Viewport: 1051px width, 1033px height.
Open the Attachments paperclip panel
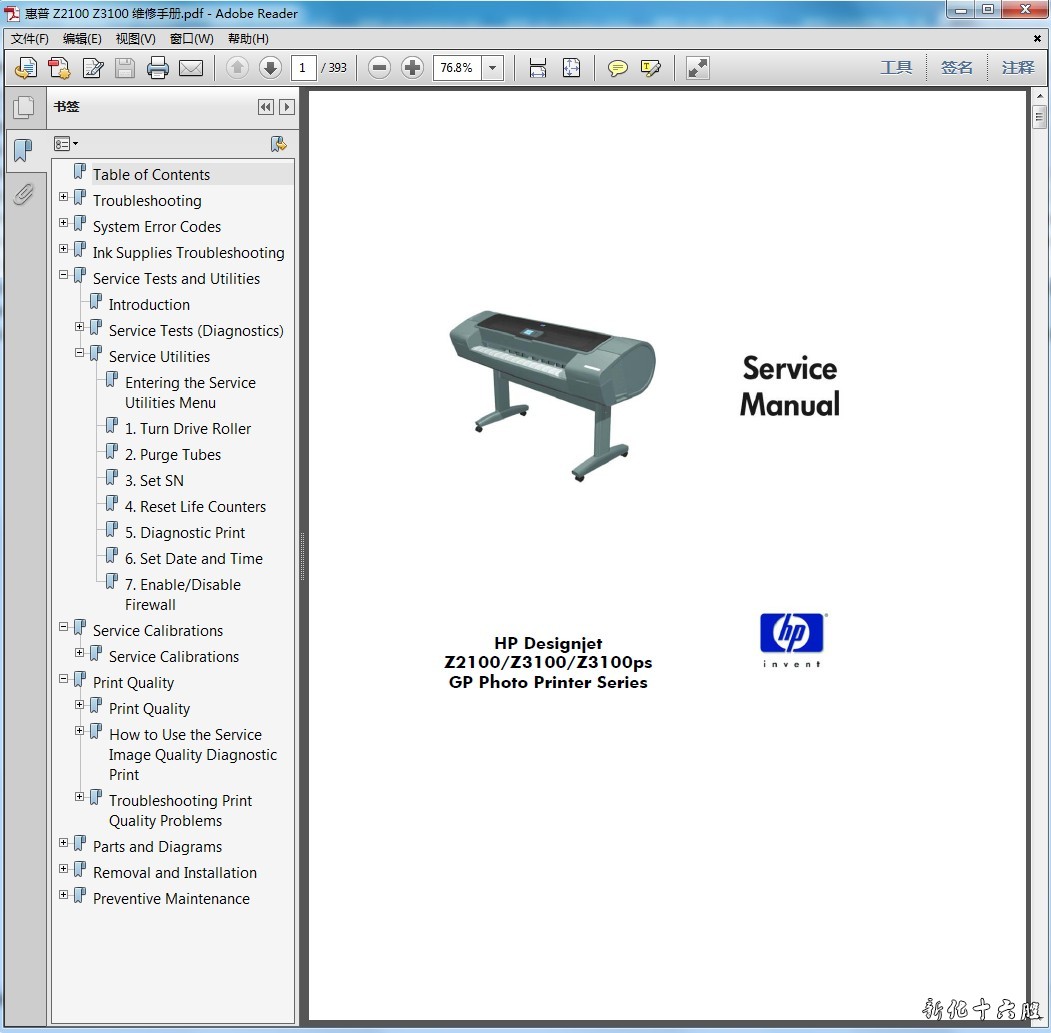(x=23, y=194)
